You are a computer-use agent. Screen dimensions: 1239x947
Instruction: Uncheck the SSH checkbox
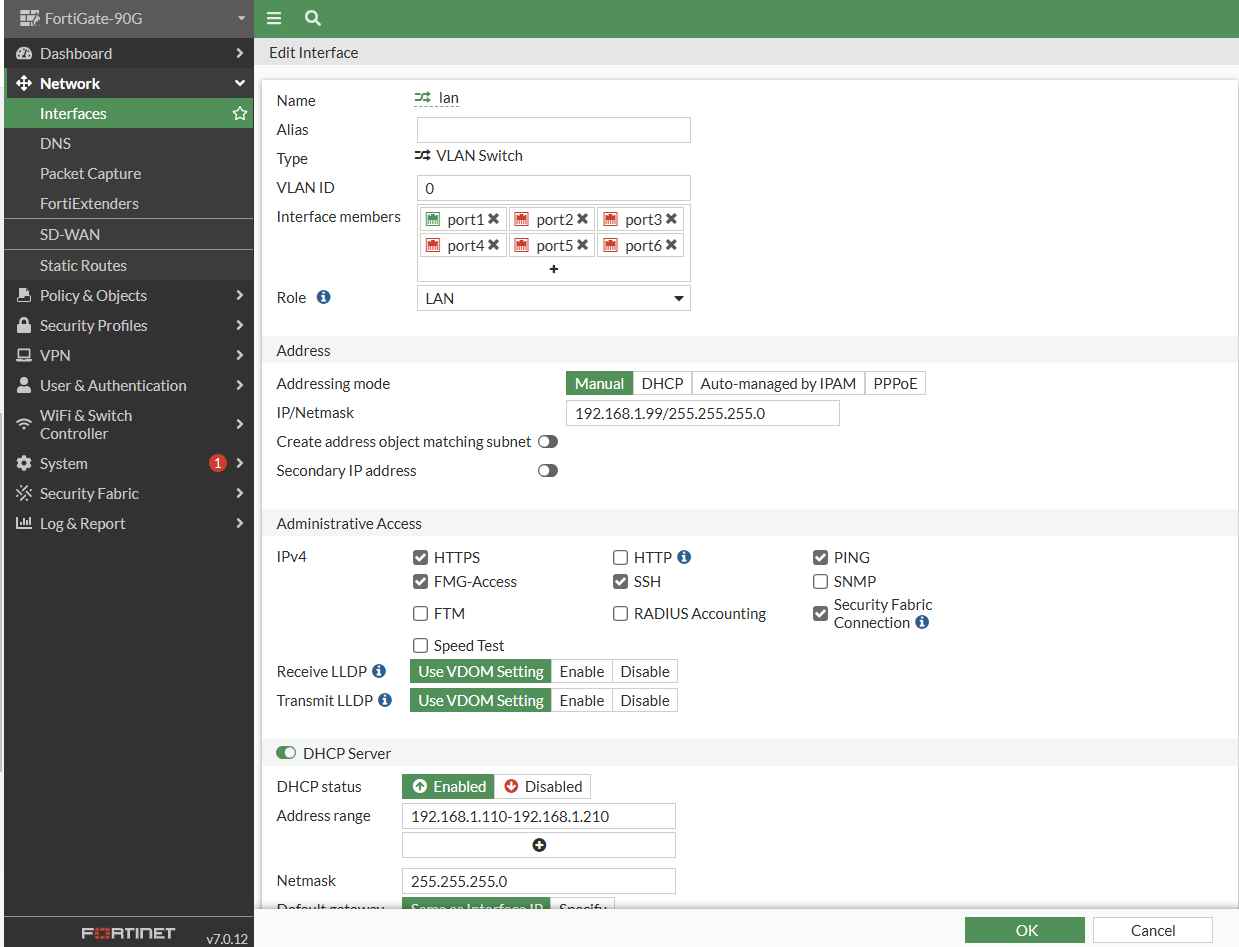(x=621, y=581)
